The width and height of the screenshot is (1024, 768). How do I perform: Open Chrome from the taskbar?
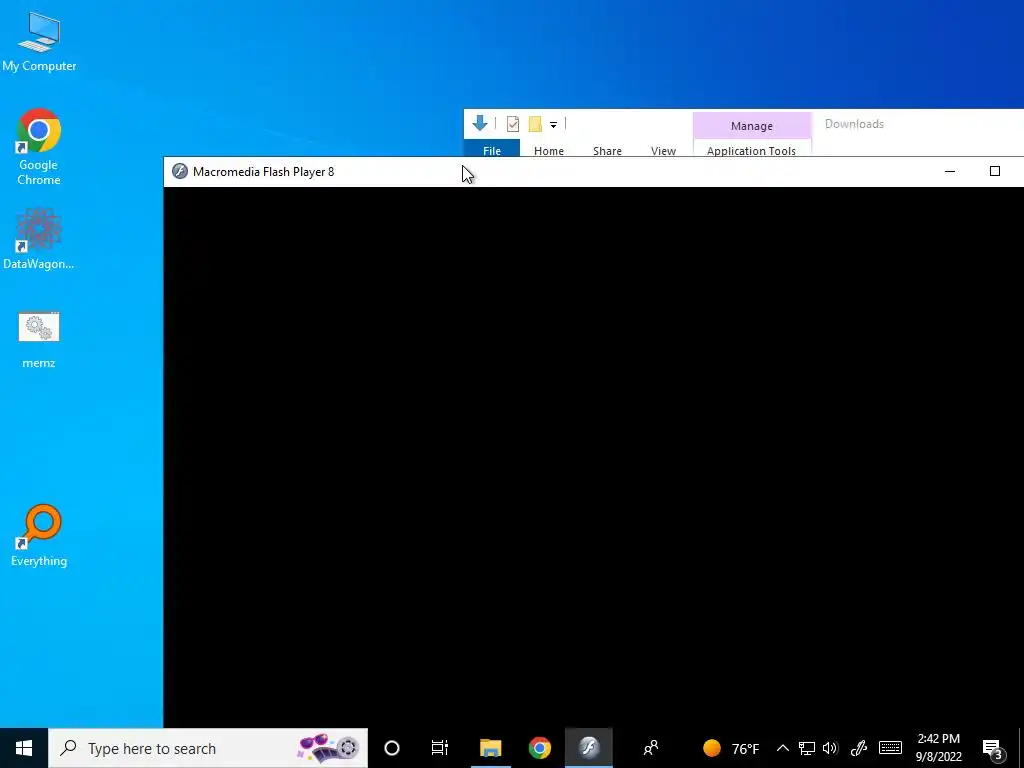[539, 748]
